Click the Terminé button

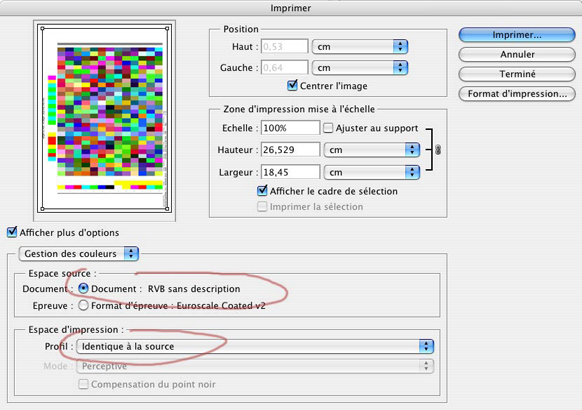pyautogui.click(x=517, y=74)
